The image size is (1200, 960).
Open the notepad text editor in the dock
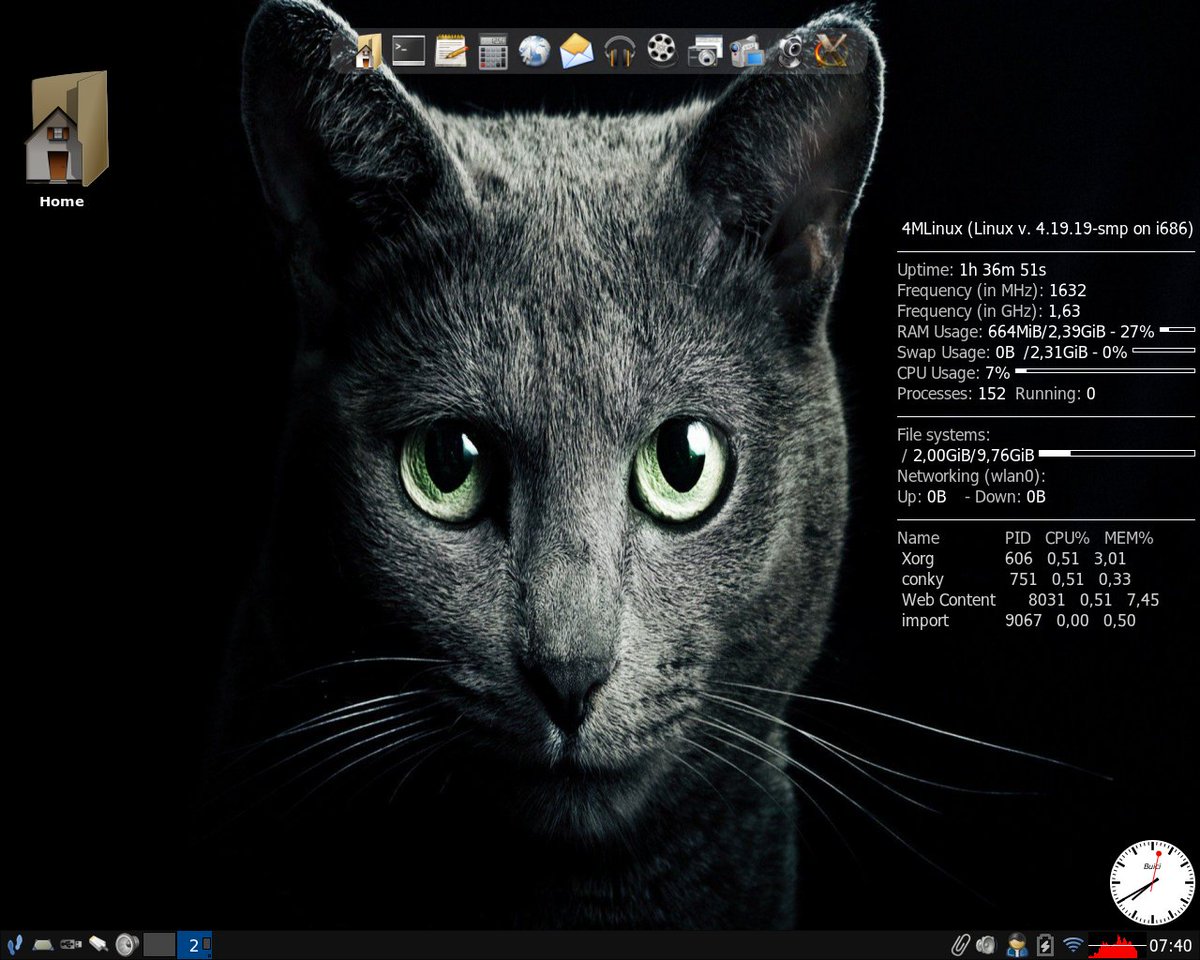[x=451, y=50]
